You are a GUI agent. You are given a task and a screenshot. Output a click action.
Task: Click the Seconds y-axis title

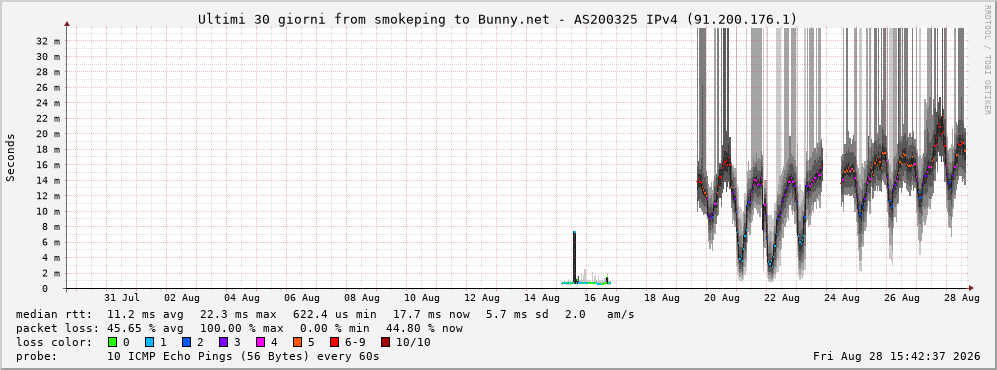tap(11, 158)
